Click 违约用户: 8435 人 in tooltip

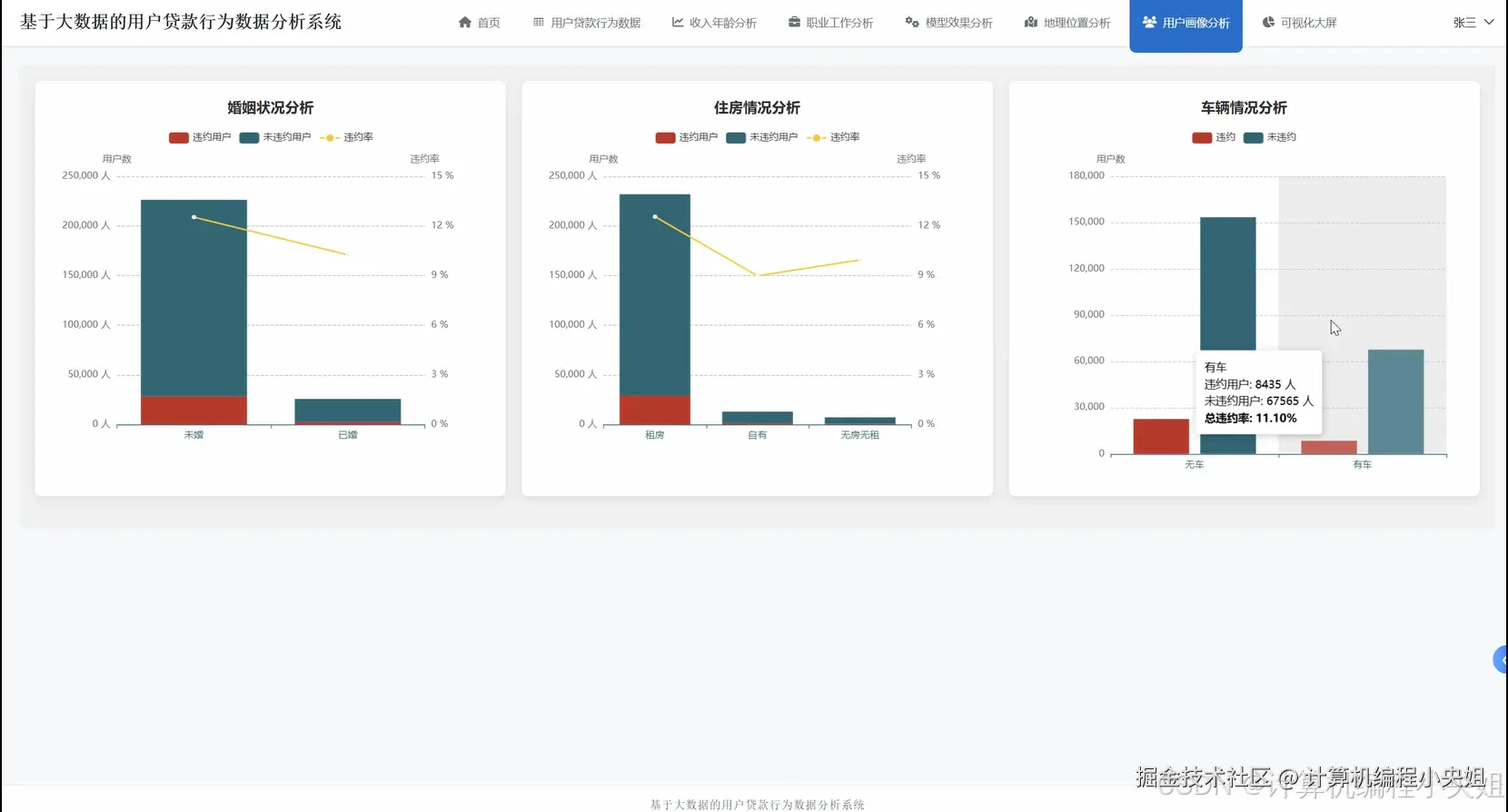tap(1250, 384)
